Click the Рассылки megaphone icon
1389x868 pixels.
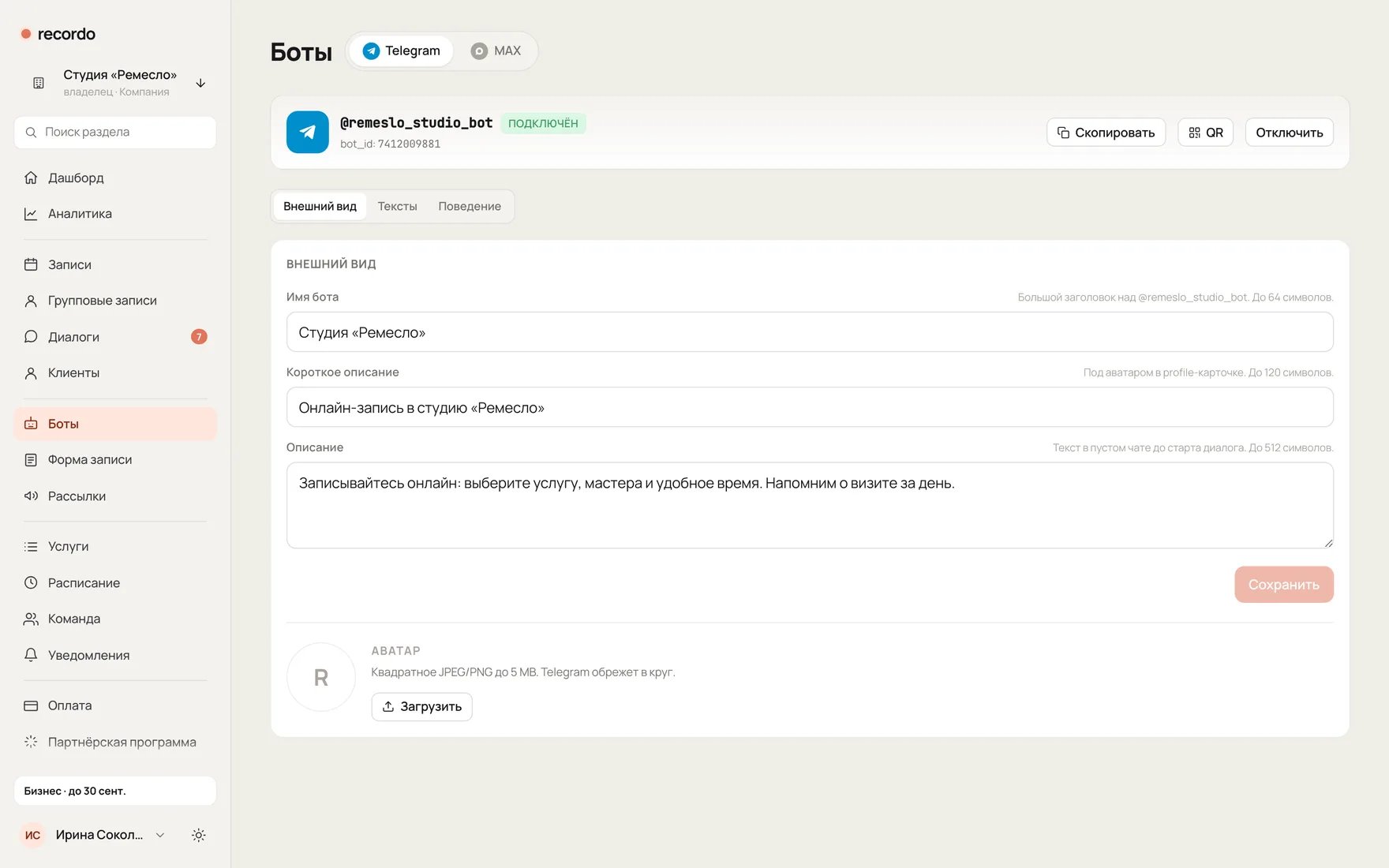31,496
